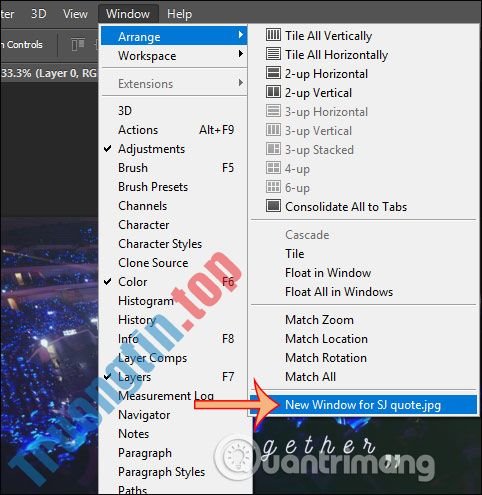Show the Layer Comps panel

pos(153,358)
